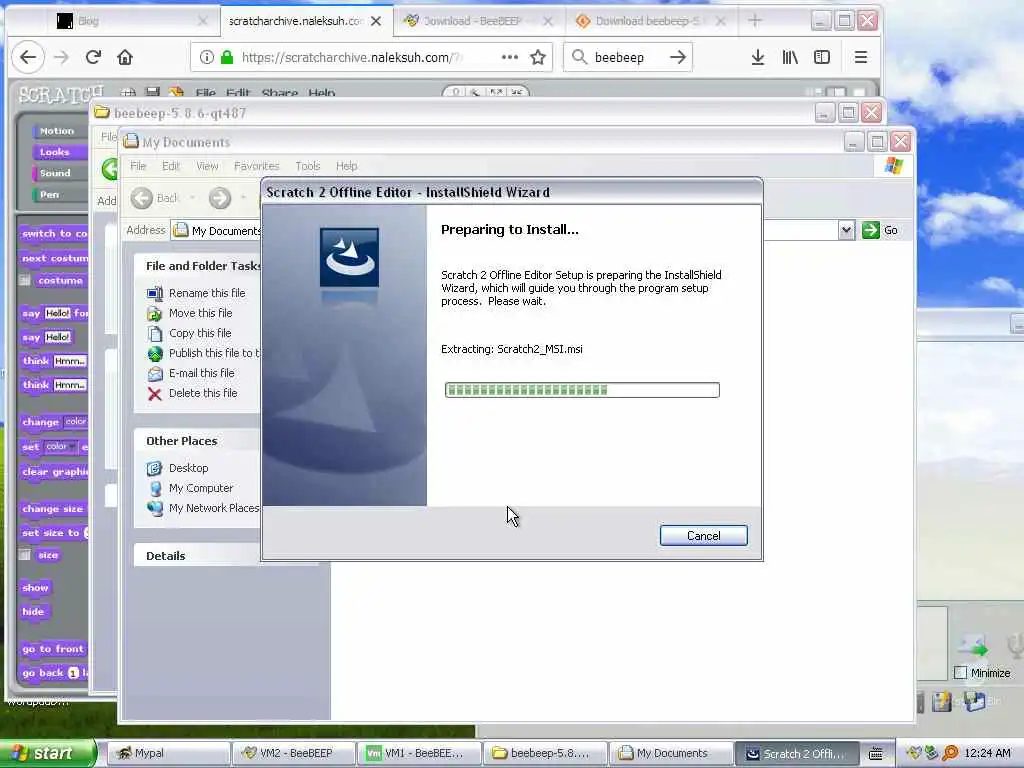This screenshot has width=1024, height=768.
Task: Click the show block in Scratch
Action: click(35, 587)
